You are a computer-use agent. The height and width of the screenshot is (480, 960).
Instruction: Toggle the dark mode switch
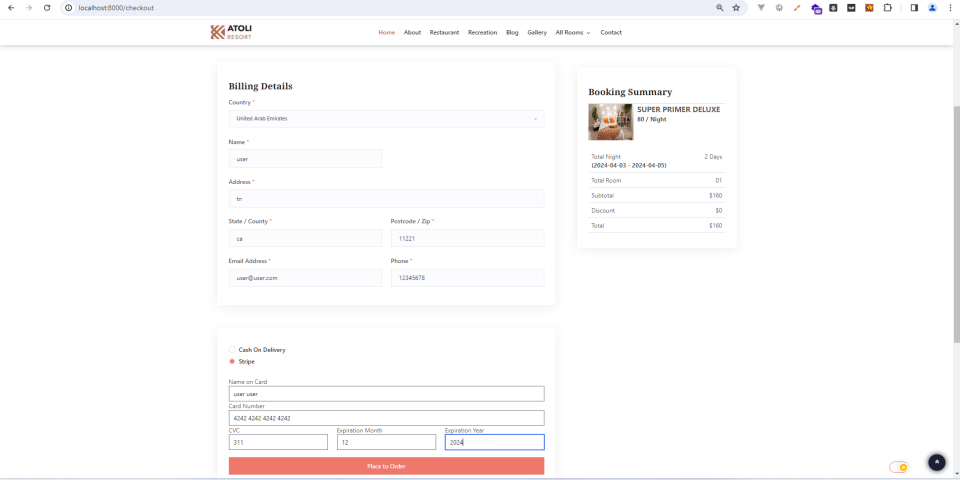[898, 467]
